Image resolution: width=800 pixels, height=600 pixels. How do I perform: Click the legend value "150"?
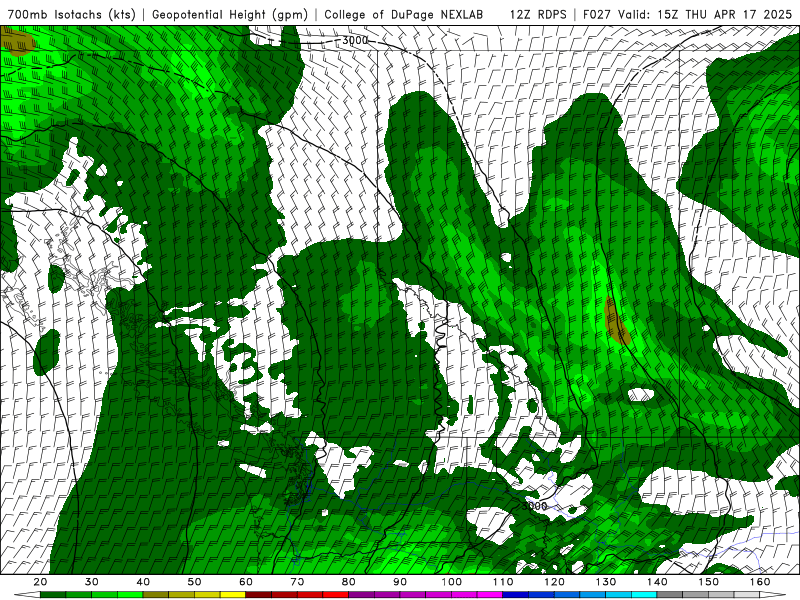(709, 582)
